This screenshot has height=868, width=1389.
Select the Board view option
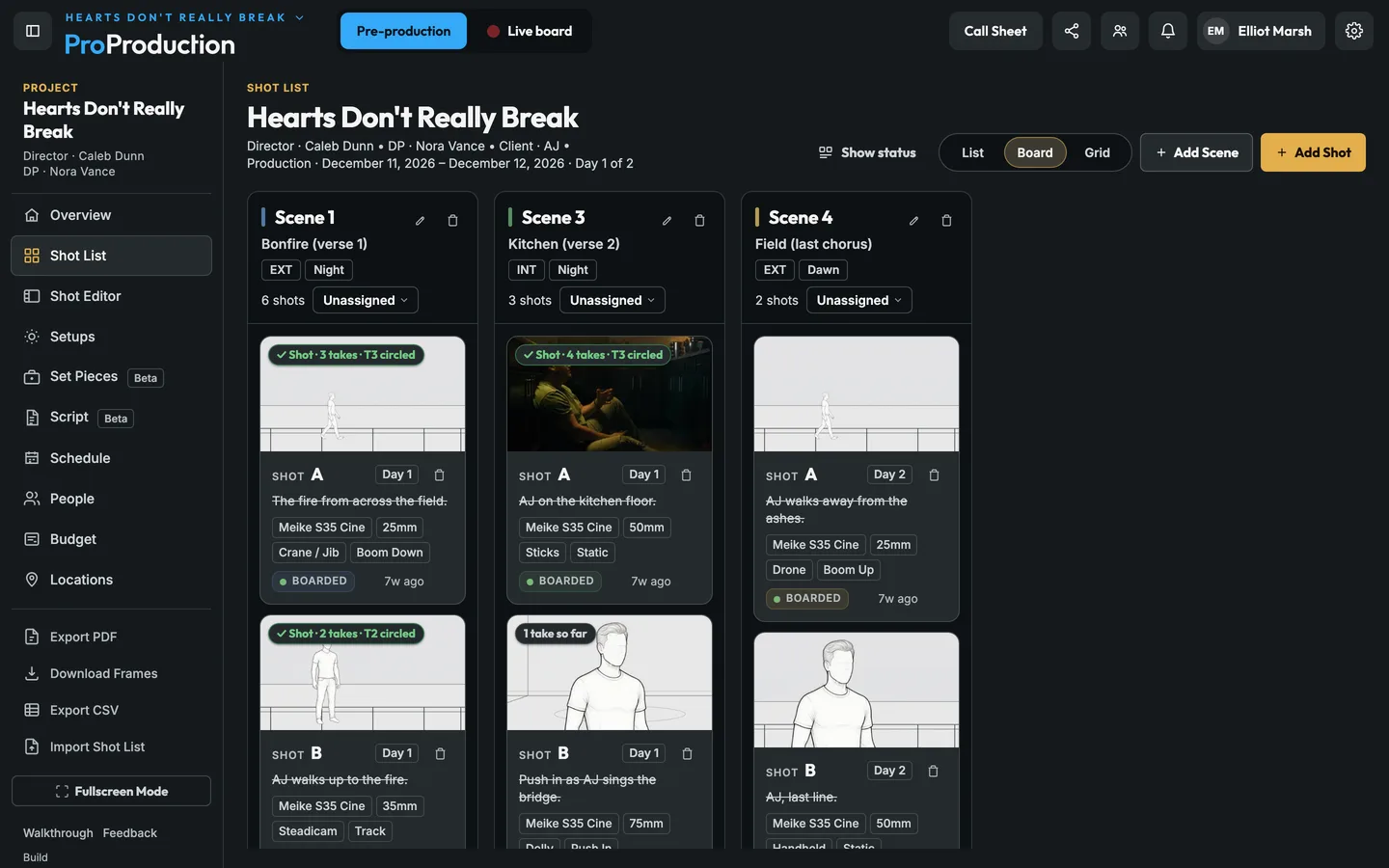pyautogui.click(x=1035, y=152)
